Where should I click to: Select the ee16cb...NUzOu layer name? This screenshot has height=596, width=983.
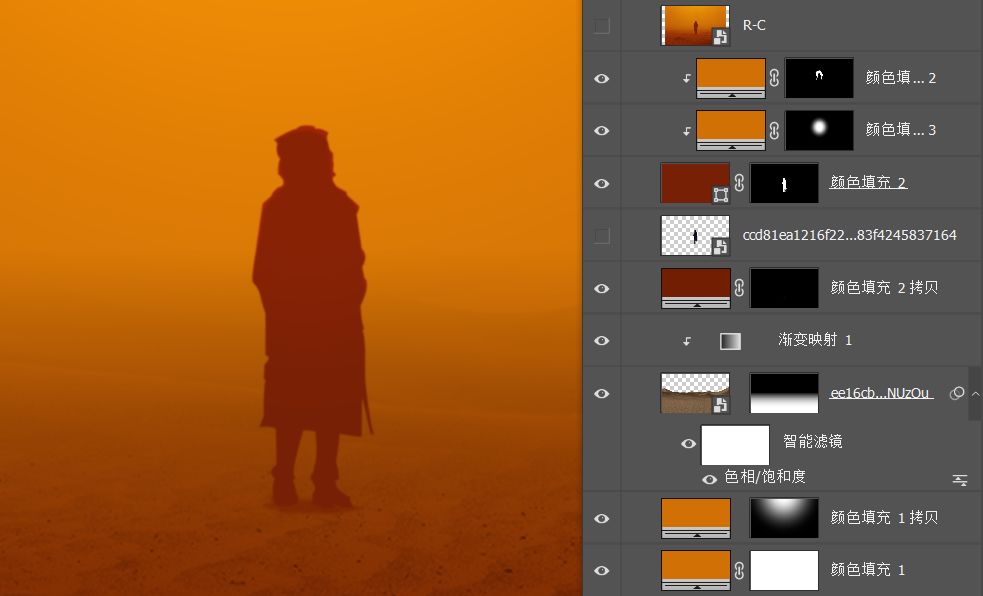(881, 393)
